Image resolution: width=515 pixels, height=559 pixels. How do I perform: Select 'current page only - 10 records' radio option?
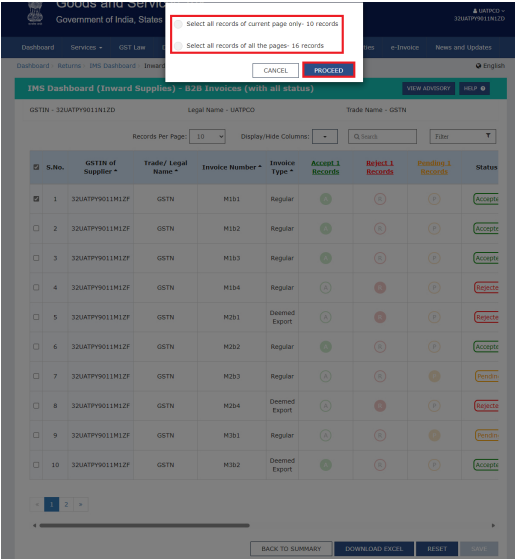tap(179, 24)
